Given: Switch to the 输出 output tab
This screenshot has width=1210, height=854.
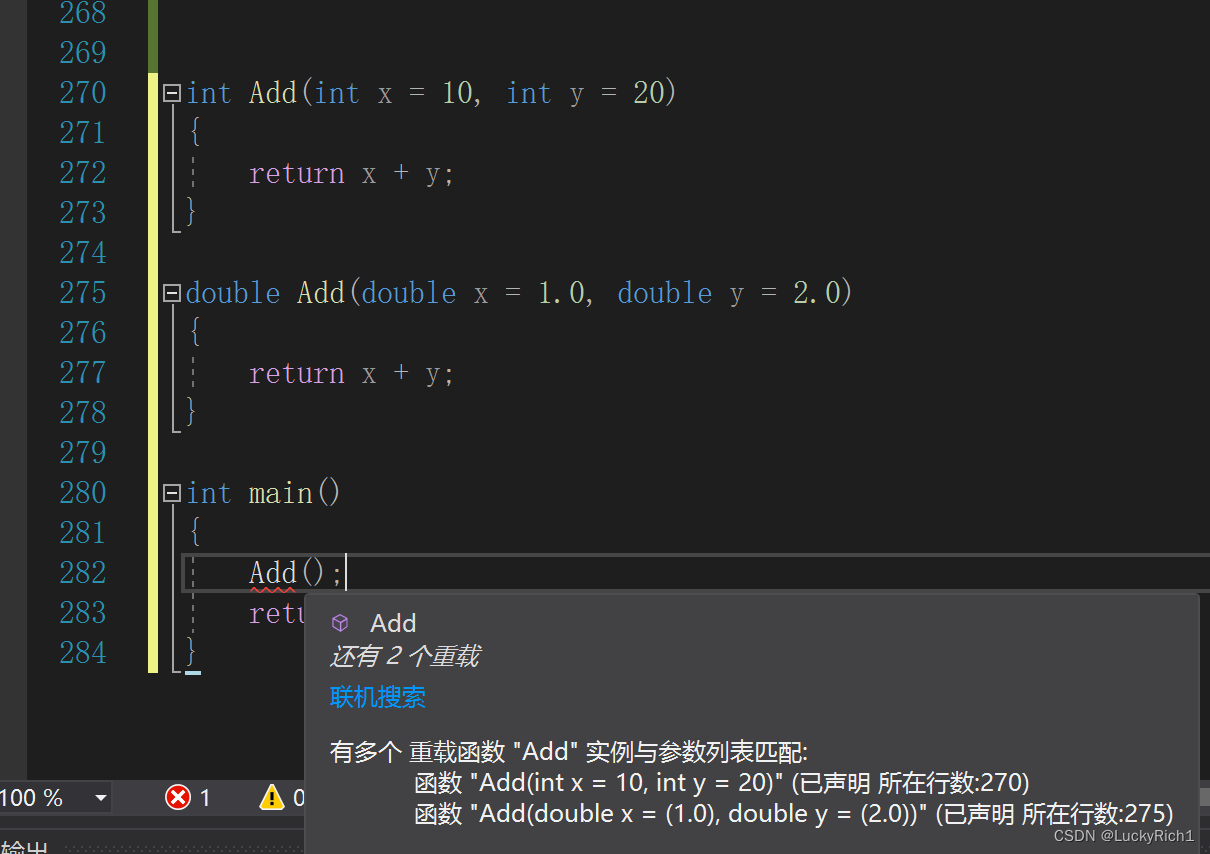Looking at the screenshot, I should 25,846.
